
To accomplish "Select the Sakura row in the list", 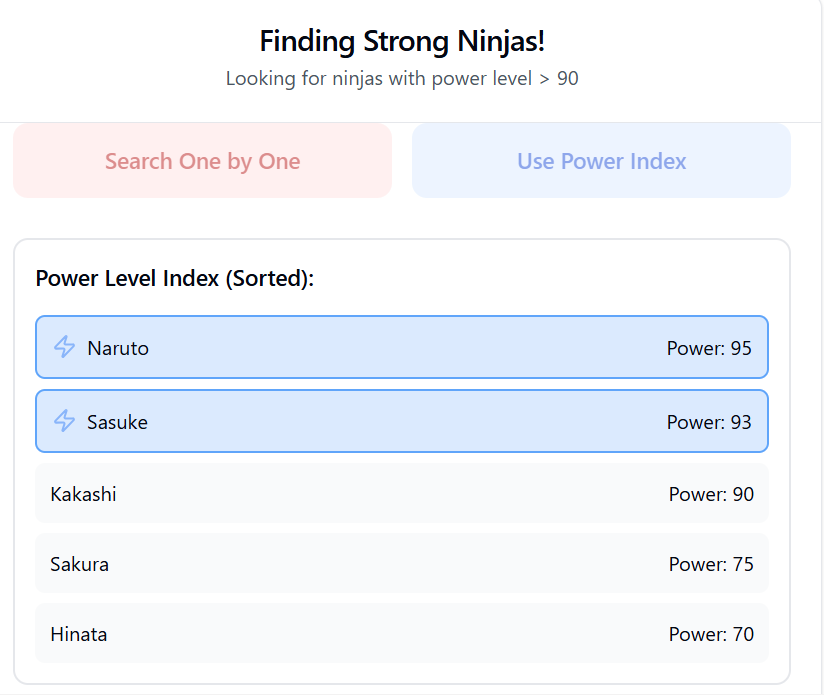I will (401, 563).
